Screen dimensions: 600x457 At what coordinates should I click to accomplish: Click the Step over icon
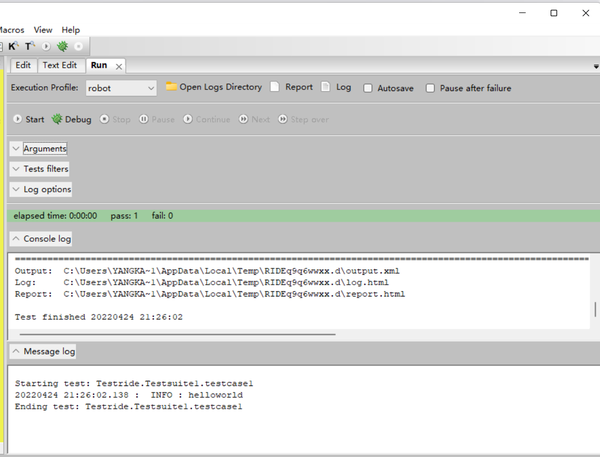point(282,119)
